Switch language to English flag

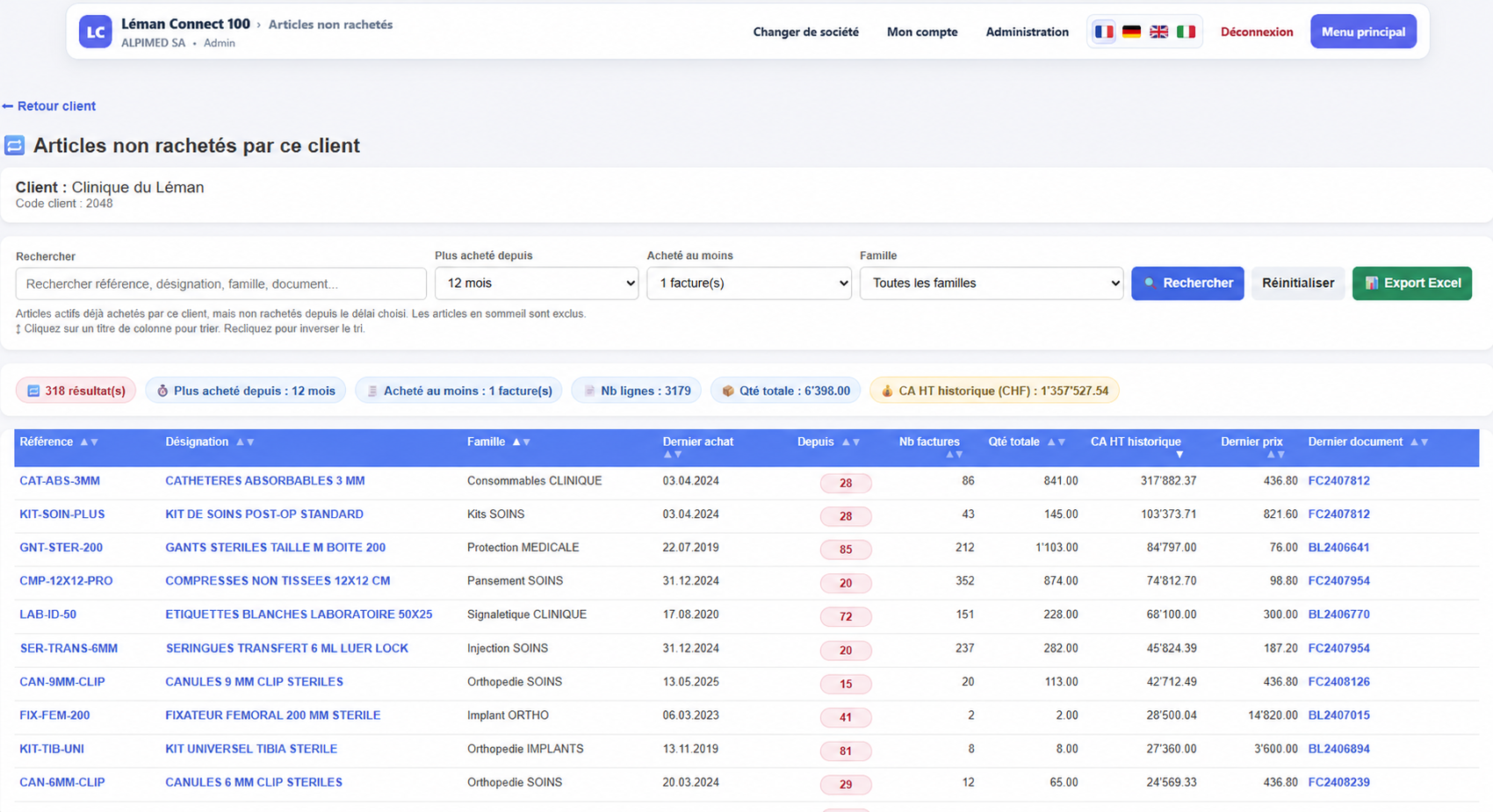1158,32
